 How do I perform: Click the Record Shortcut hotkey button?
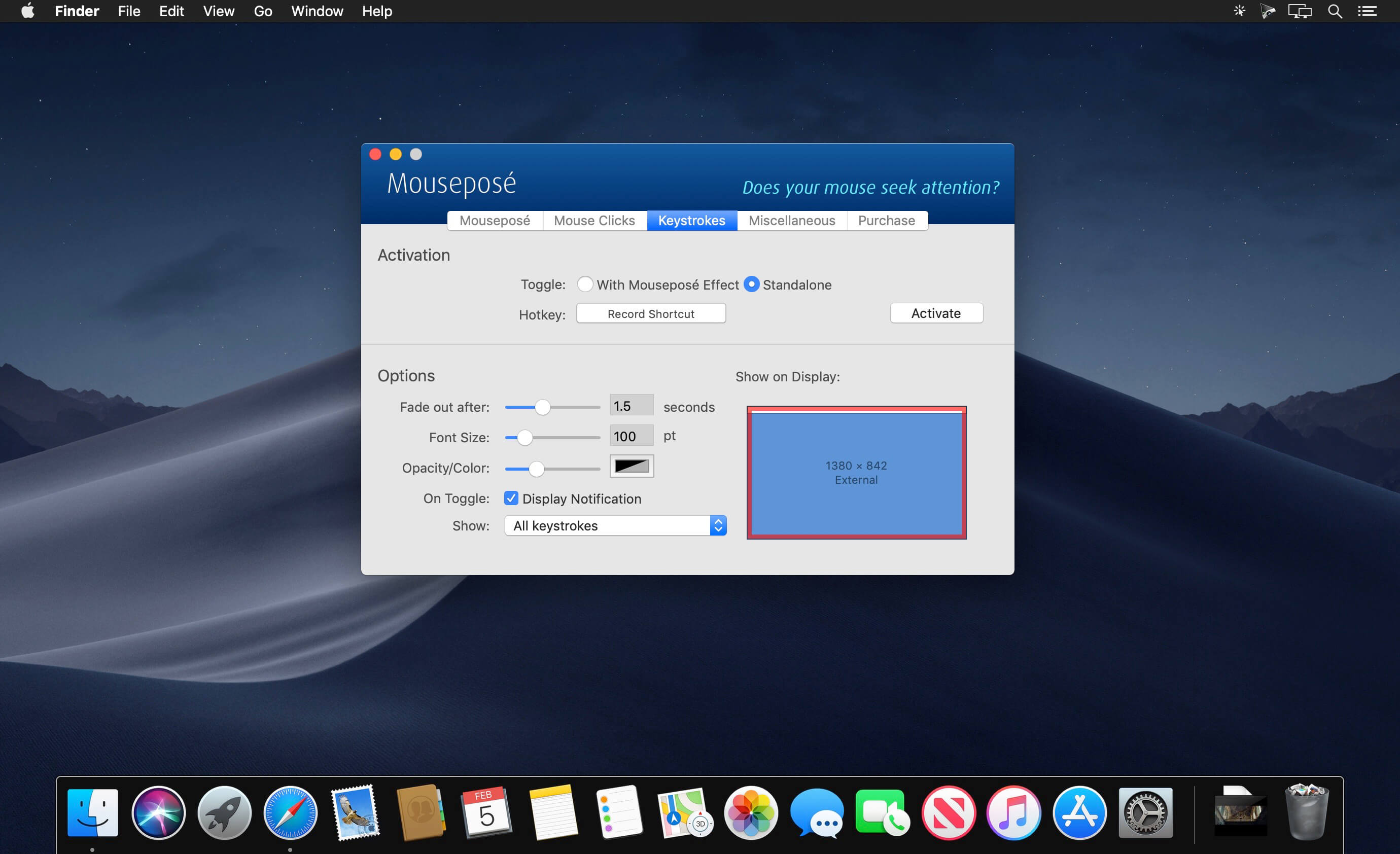(651, 313)
